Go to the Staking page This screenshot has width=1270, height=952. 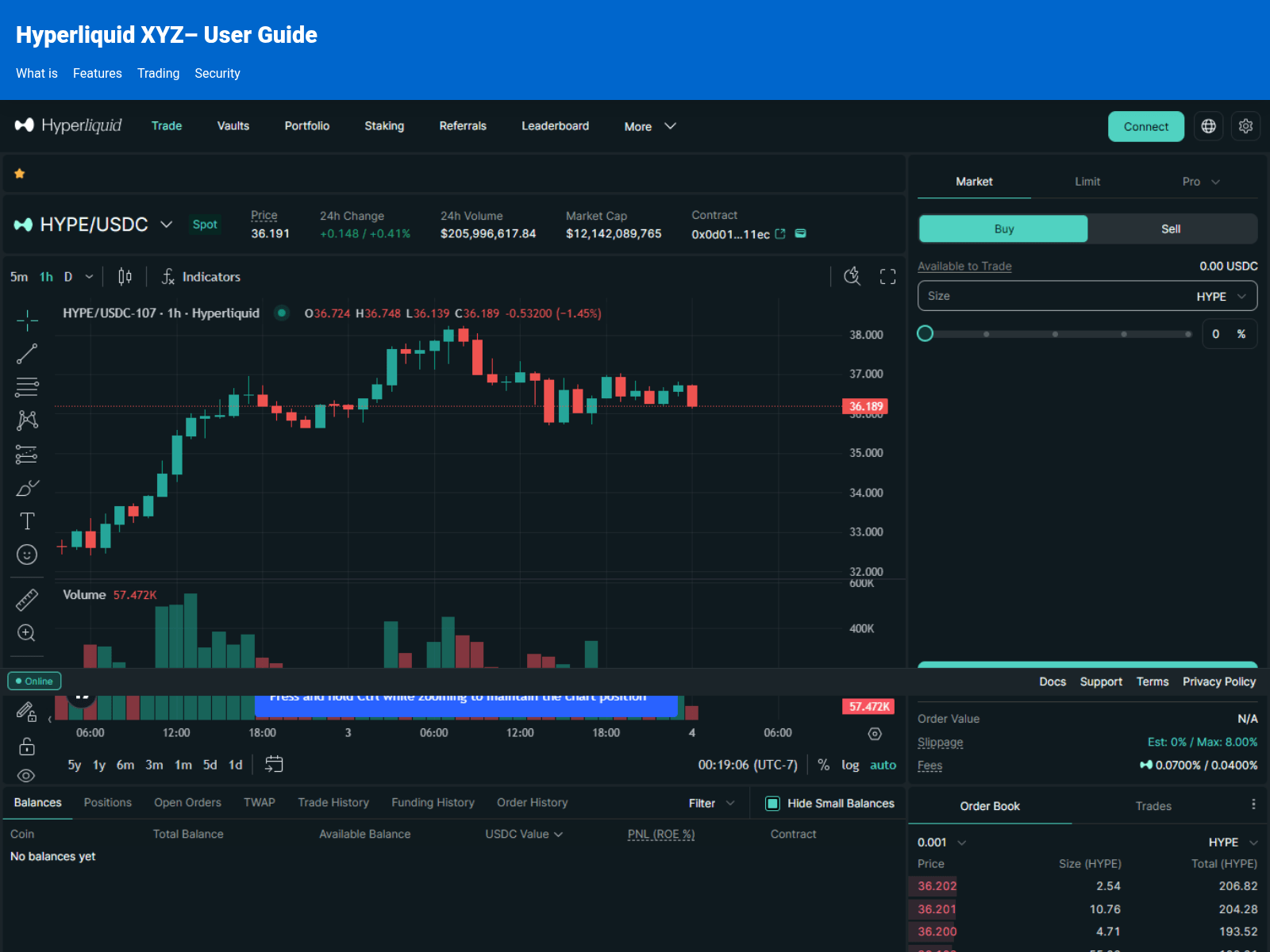[384, 126]
